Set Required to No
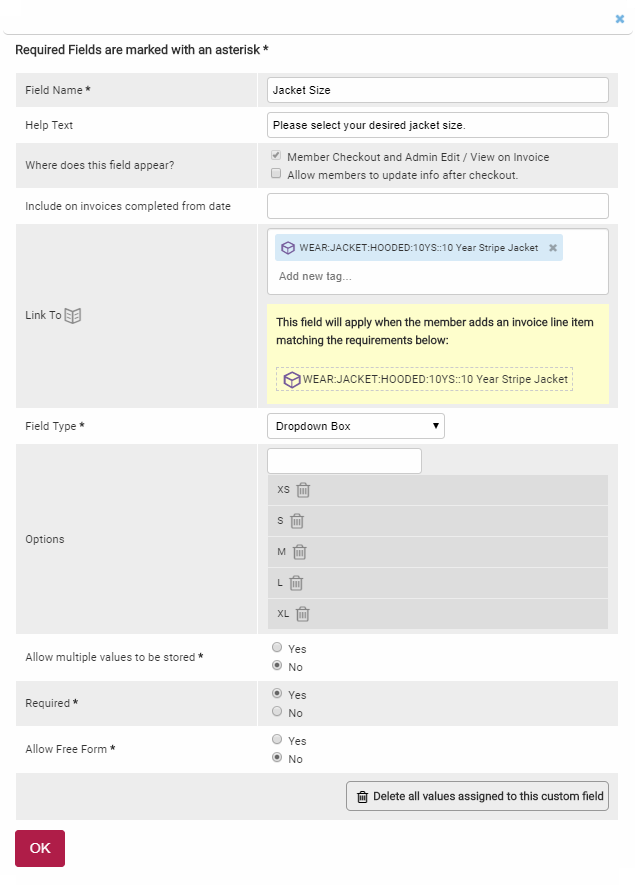Image resolution: width=635 pixels, height=885 pixels. click(x=277, y=712)
